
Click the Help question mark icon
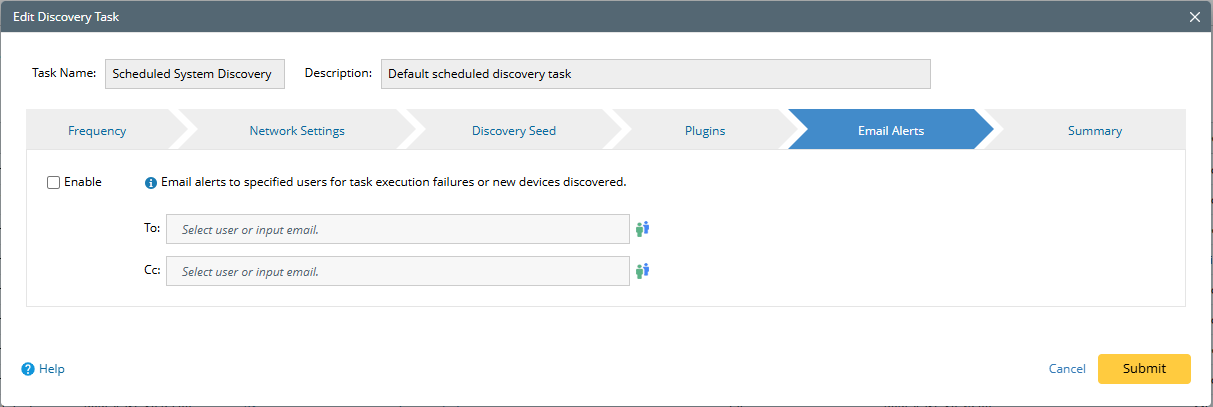(28, 369)
